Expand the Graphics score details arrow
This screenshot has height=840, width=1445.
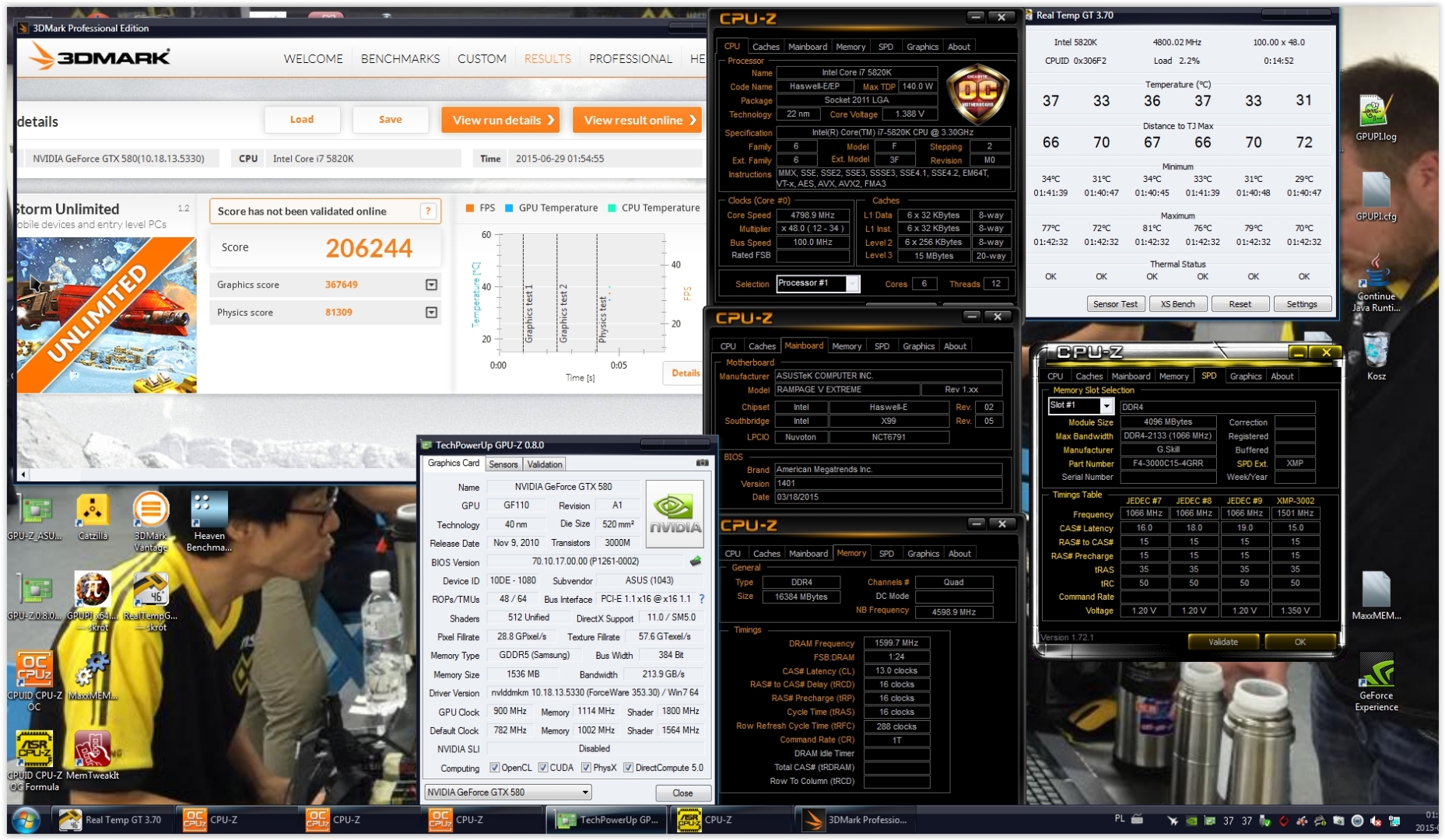click(x=431, y=285)
